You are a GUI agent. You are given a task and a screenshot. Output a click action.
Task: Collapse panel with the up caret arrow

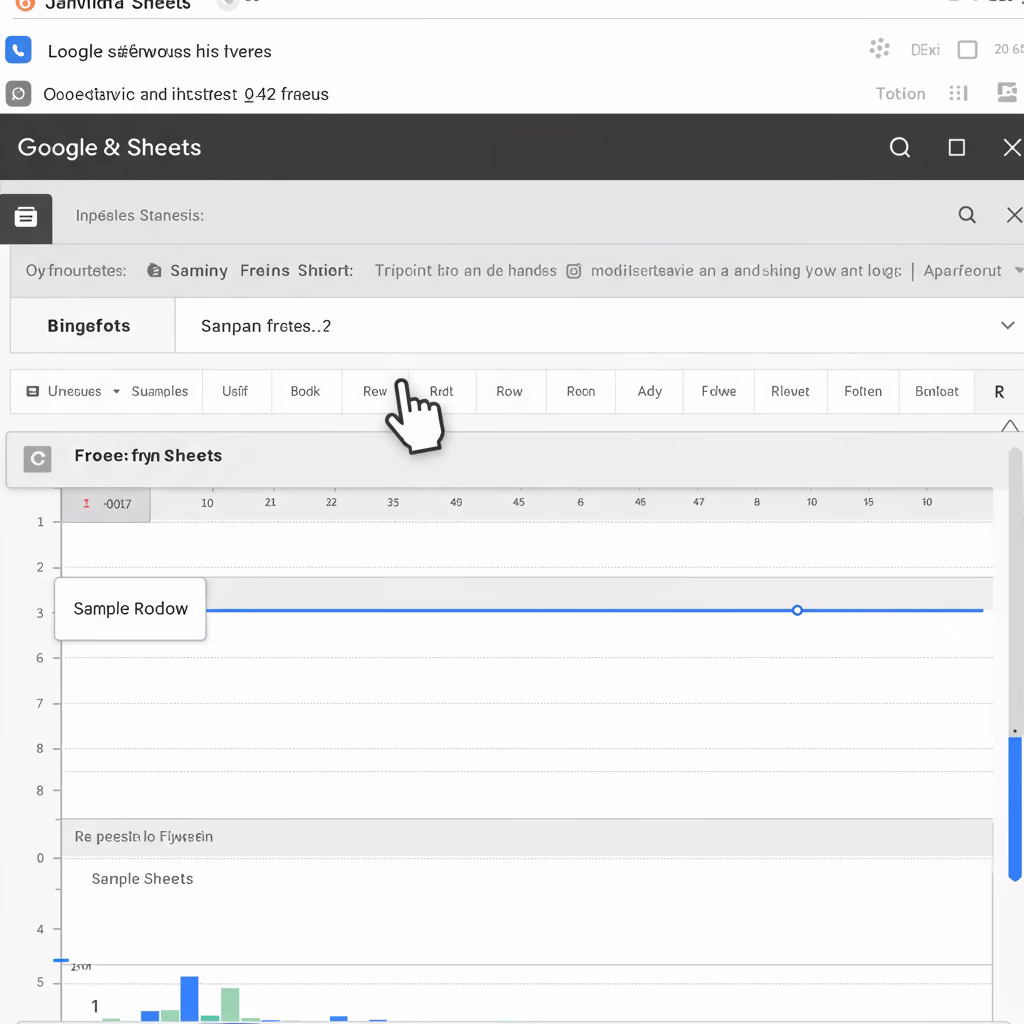coord(1010,426)
